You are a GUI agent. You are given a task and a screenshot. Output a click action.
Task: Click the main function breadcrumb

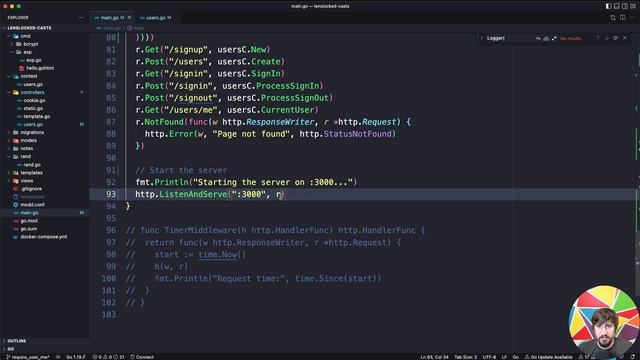pos(136,28)
